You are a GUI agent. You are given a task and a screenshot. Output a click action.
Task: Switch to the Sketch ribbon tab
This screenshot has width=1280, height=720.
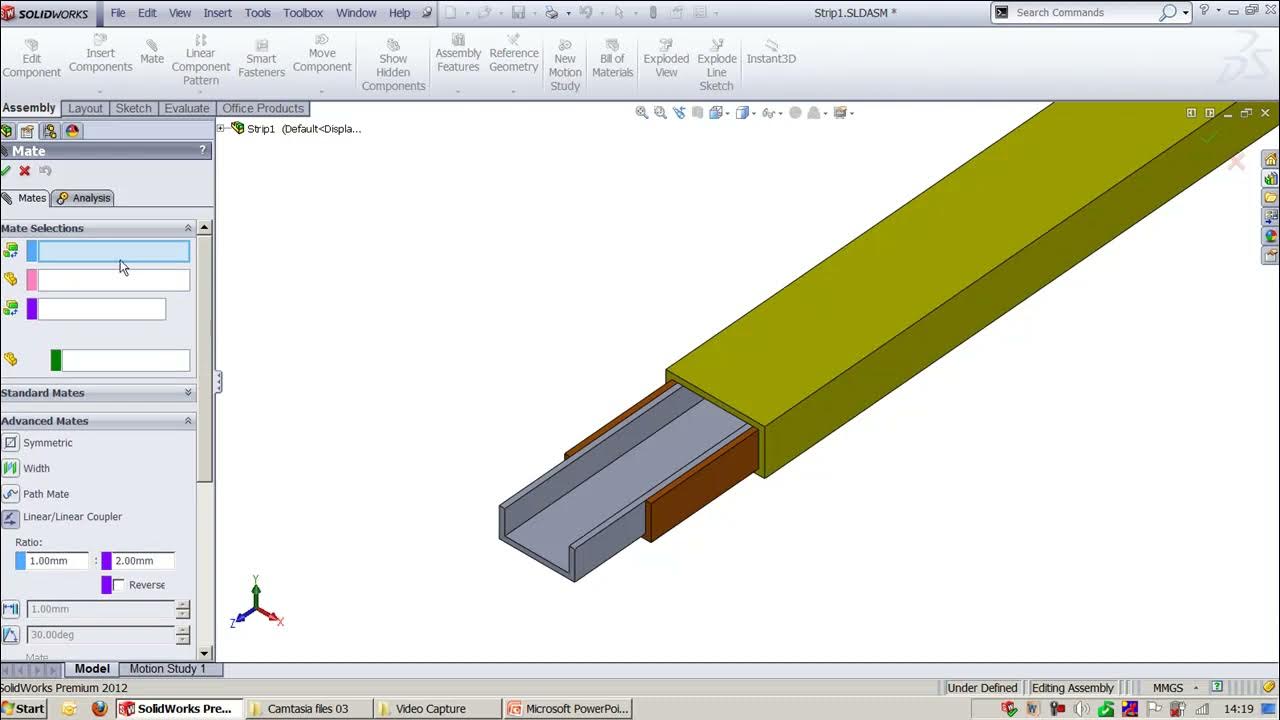[133, 108]
